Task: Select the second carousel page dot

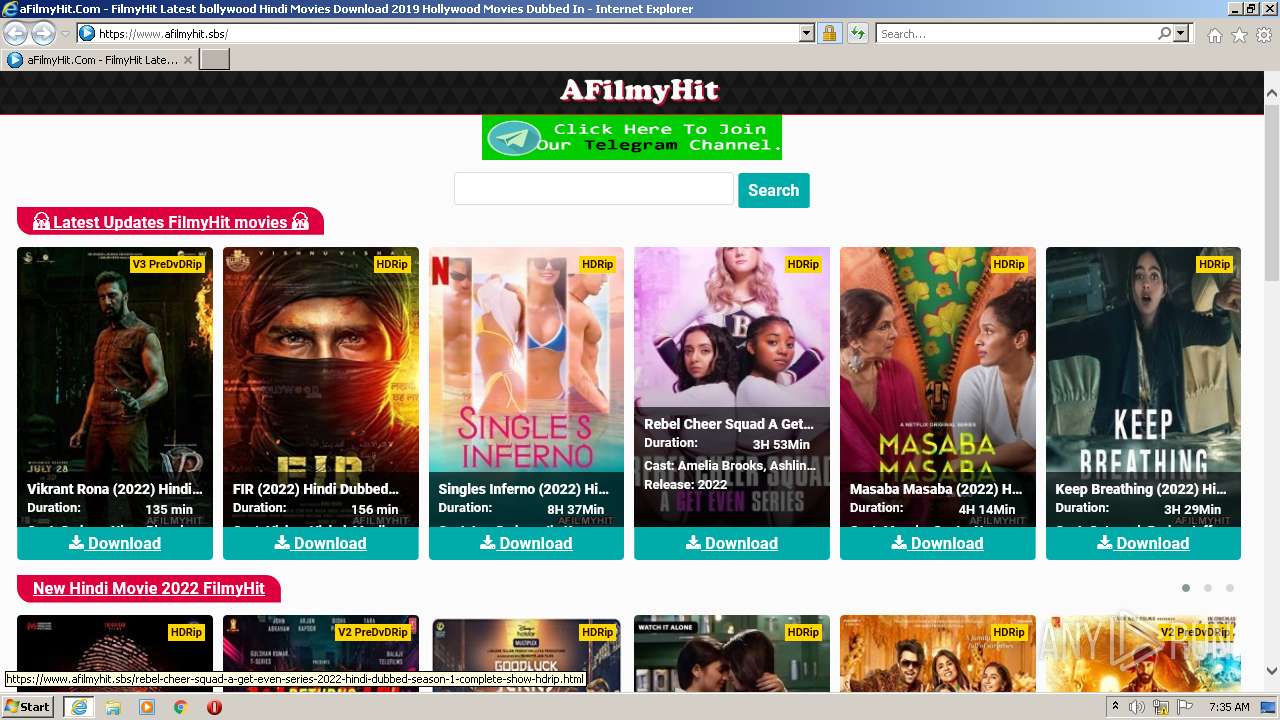Action: click(x=1208, y=588)
